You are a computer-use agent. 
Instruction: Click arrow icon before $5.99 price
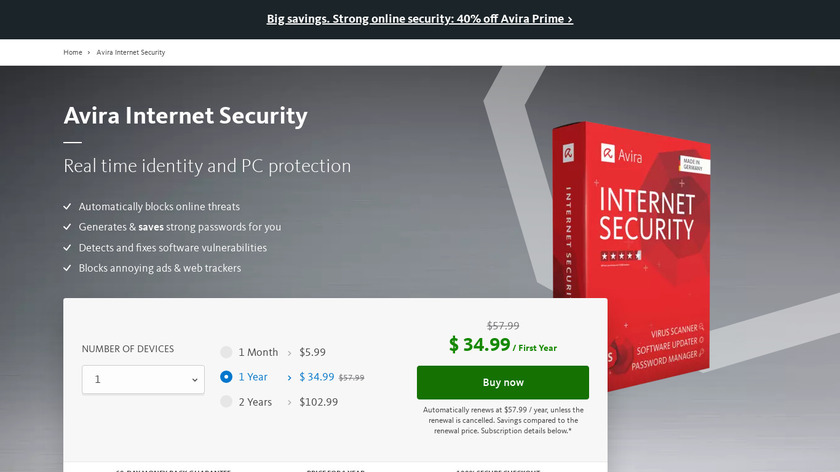click(x=290, y=353)
